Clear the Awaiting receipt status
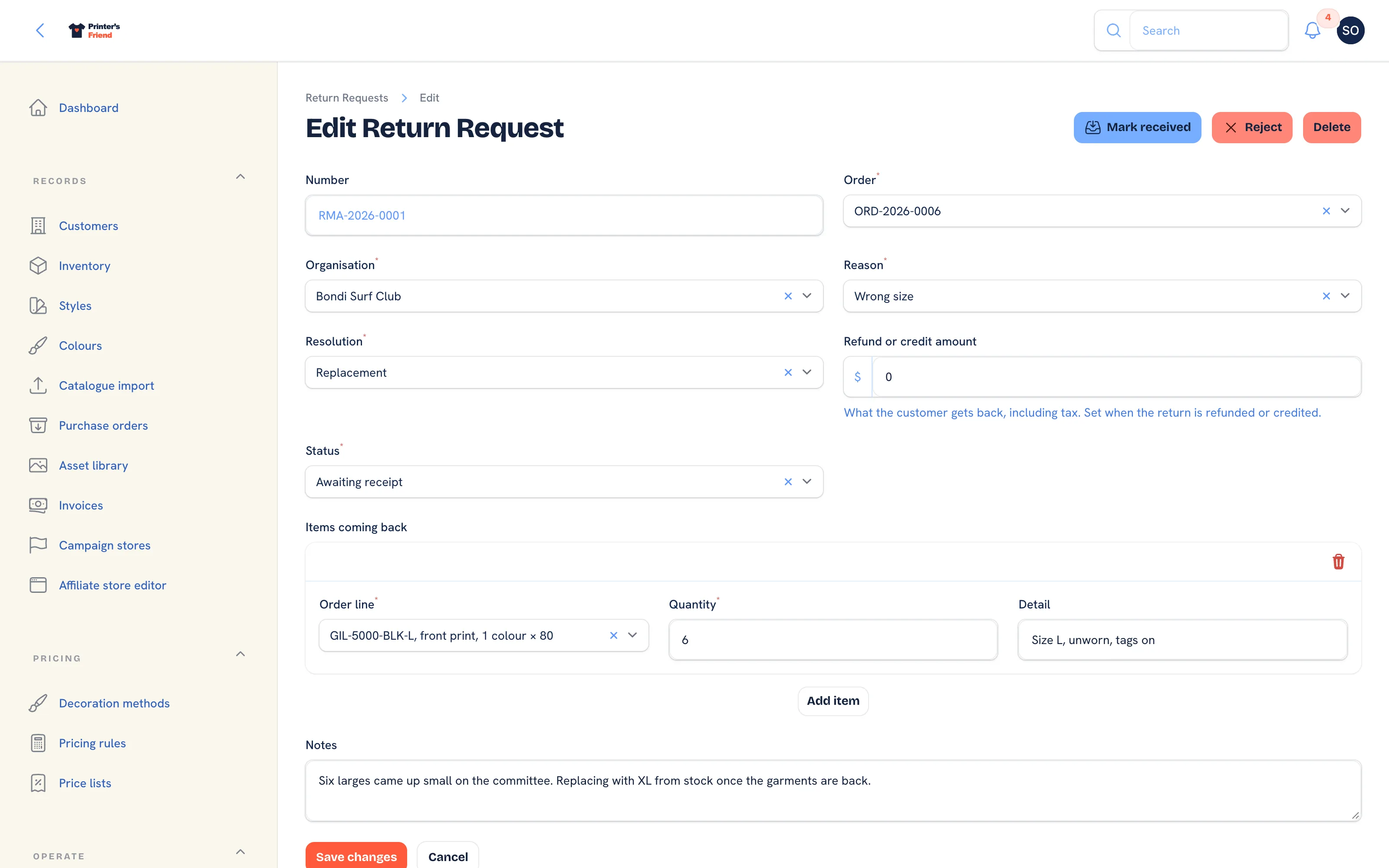This screenshot has width=1389, height=868. pos(788,482)
